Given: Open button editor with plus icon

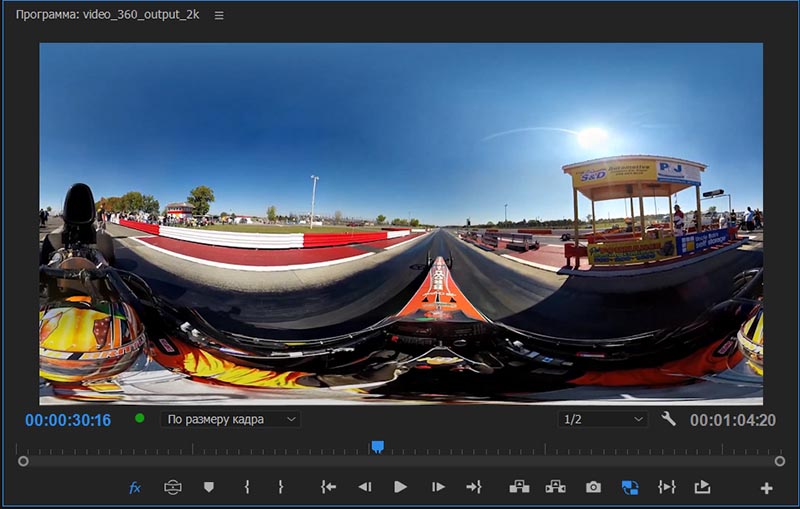Looking at the screenshot, I should tap(767, 488).
